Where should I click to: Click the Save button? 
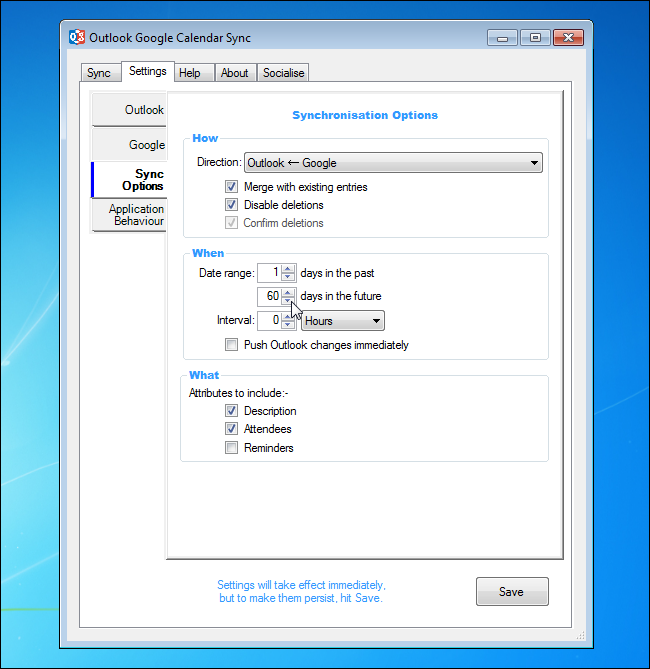512,591
